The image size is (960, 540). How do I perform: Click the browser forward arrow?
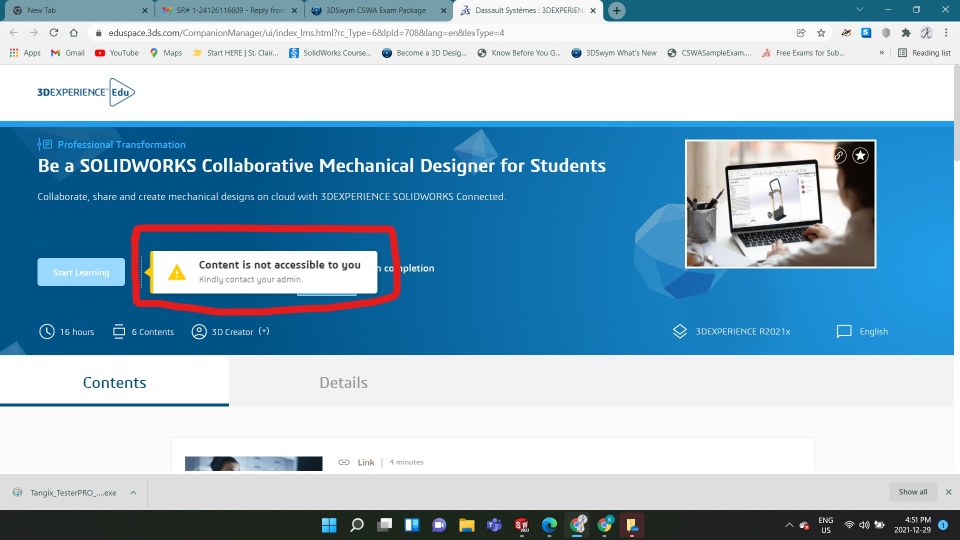coord(34,32)
